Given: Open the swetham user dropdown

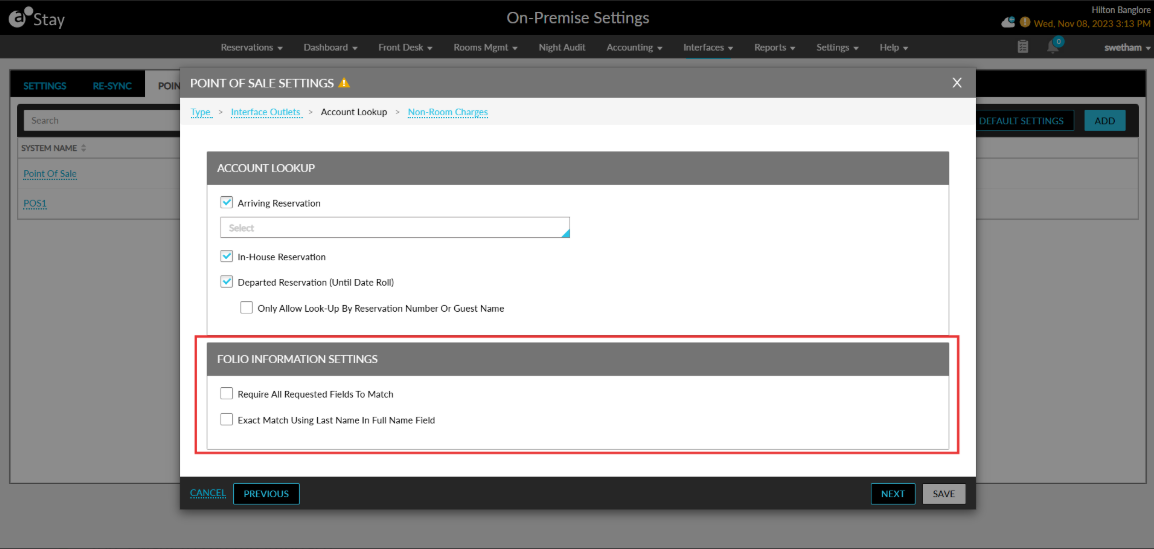Looking at the screenshot, I should click(x=1127, y=47).
